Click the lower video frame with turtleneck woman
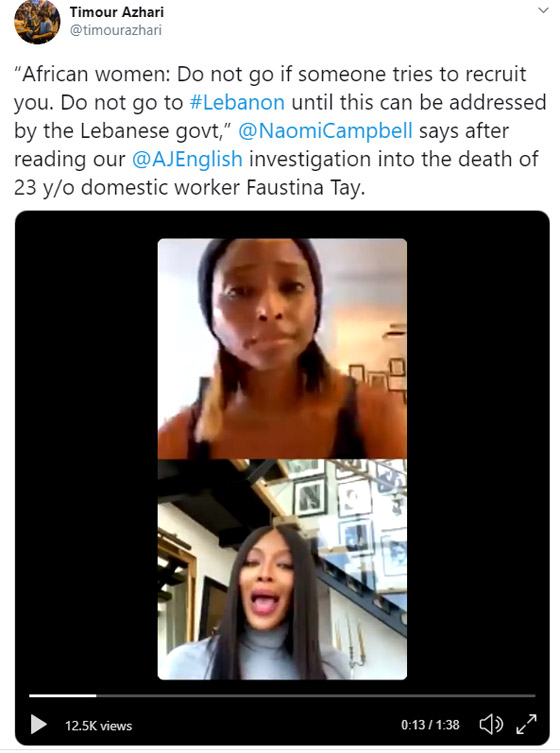Screen dimensions: 560x753 click(x=282, y=569)
